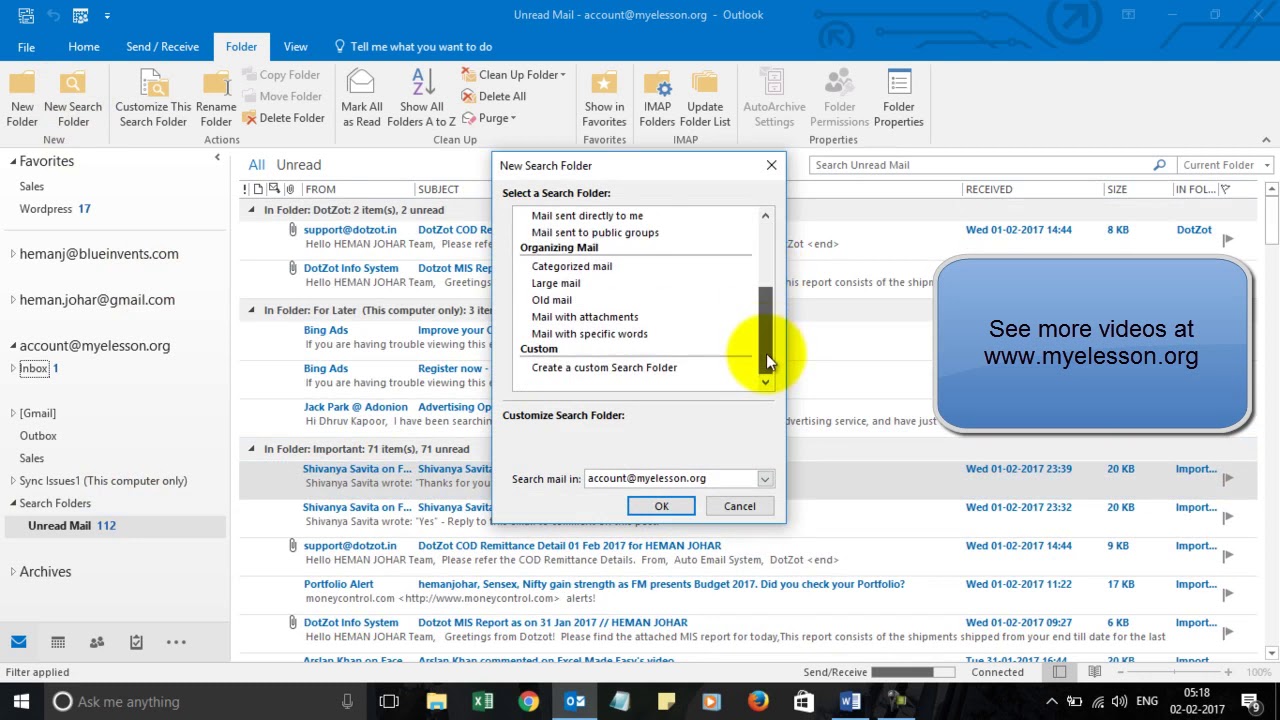Select the All messages filter
The height and width of the screenshot is (720, 1280).
coord(257,165)
